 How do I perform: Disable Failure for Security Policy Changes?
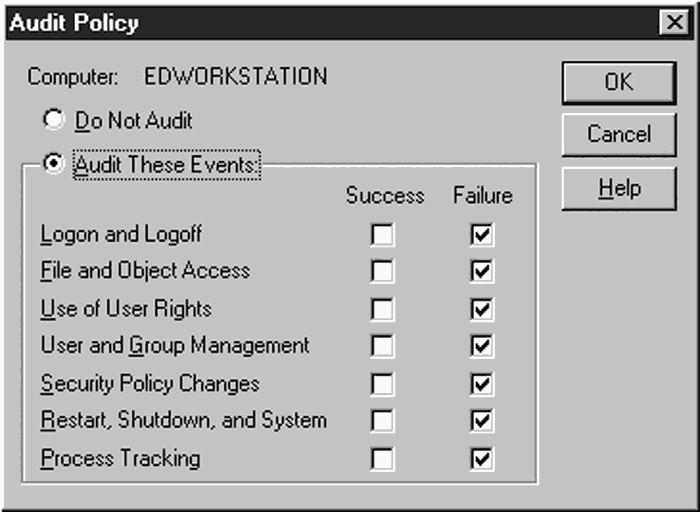pos(482,384)
